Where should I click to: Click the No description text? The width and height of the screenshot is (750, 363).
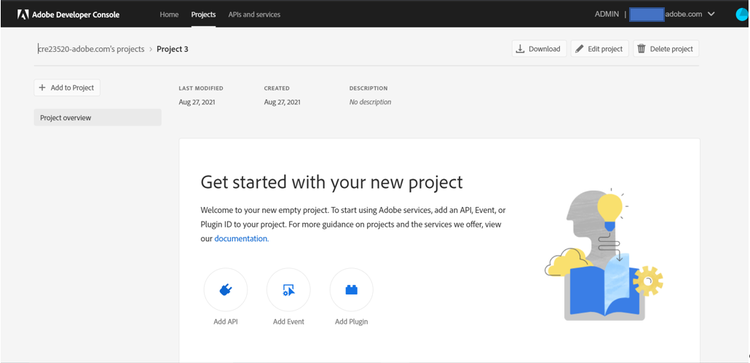[370, 102]
